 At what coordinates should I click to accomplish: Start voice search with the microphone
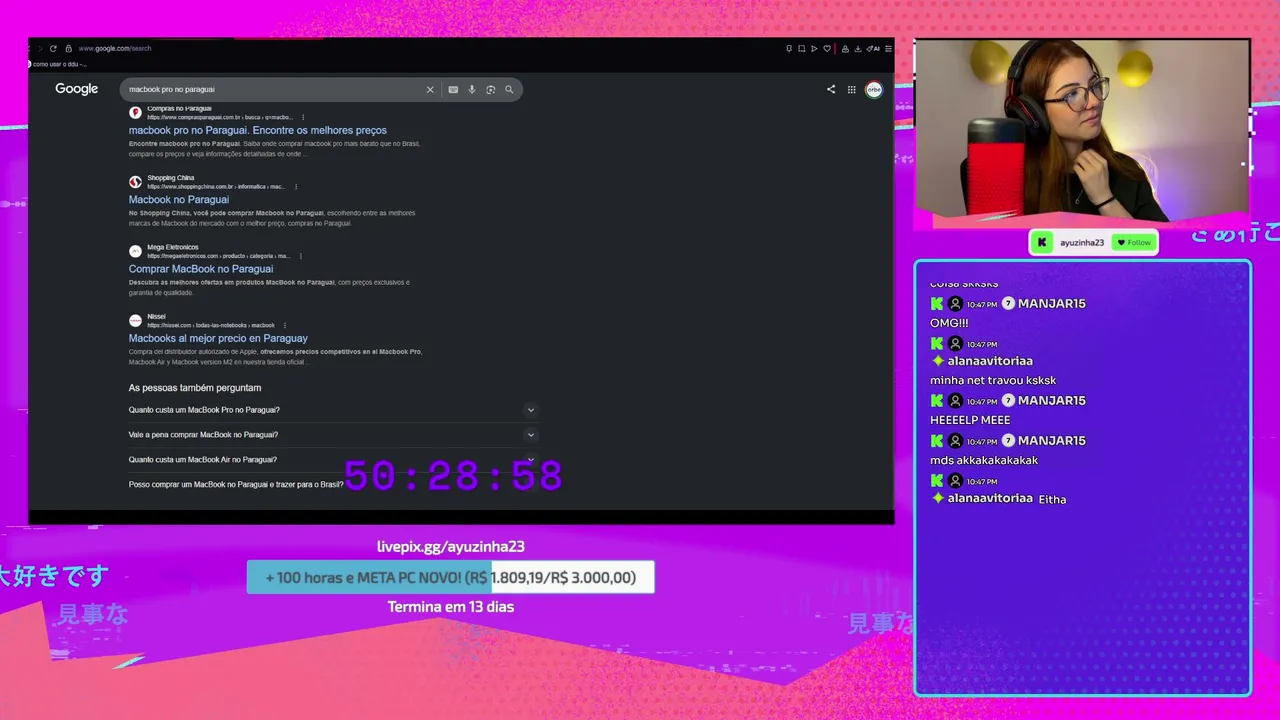tap(472, 89)
